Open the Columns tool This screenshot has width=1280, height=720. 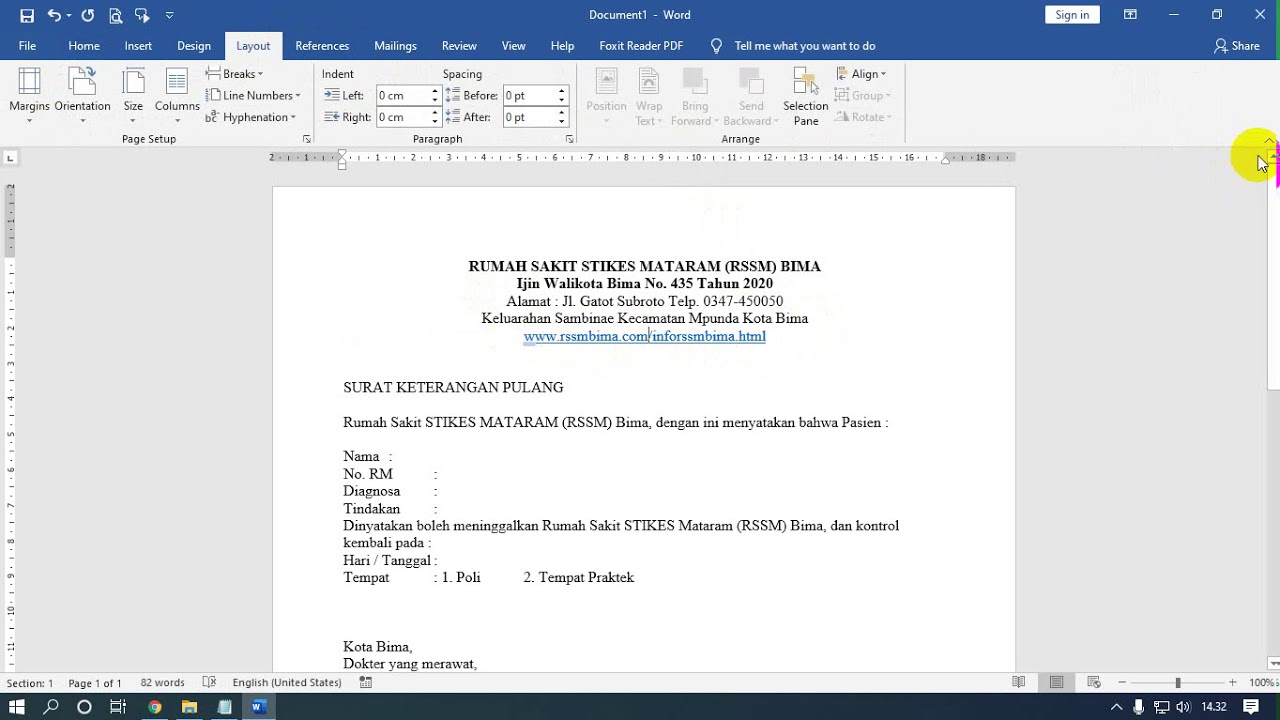(x=177, y=96)
